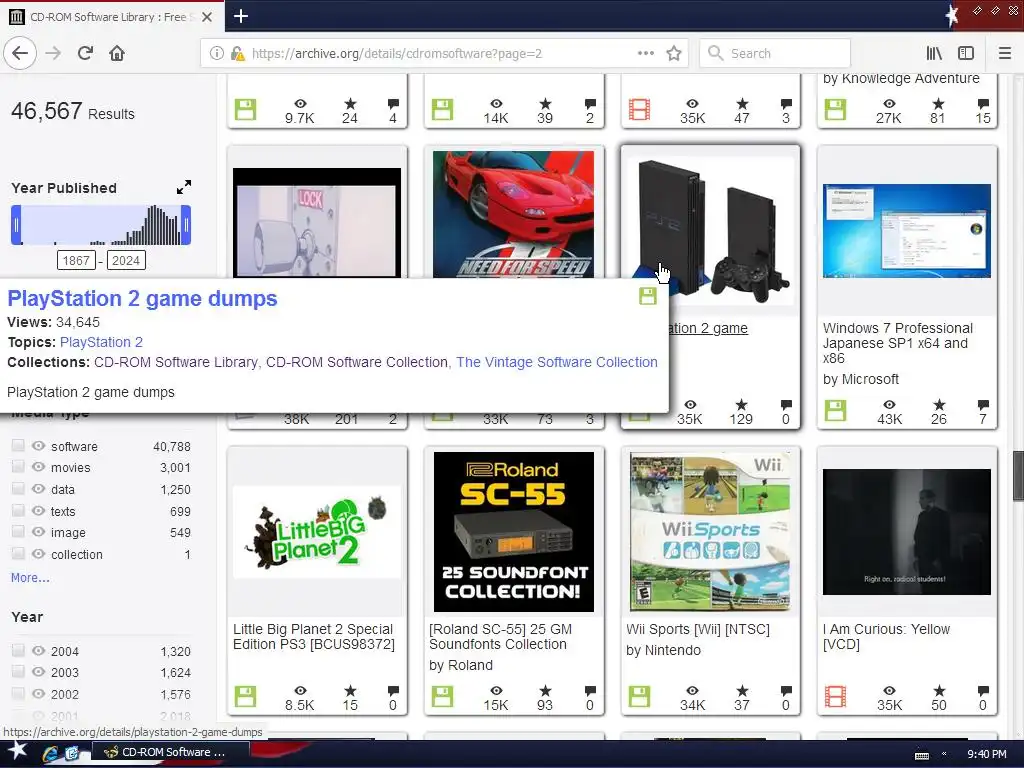Toggle the eye icon next to movies
1024x768 pixels.
point(39,467)
